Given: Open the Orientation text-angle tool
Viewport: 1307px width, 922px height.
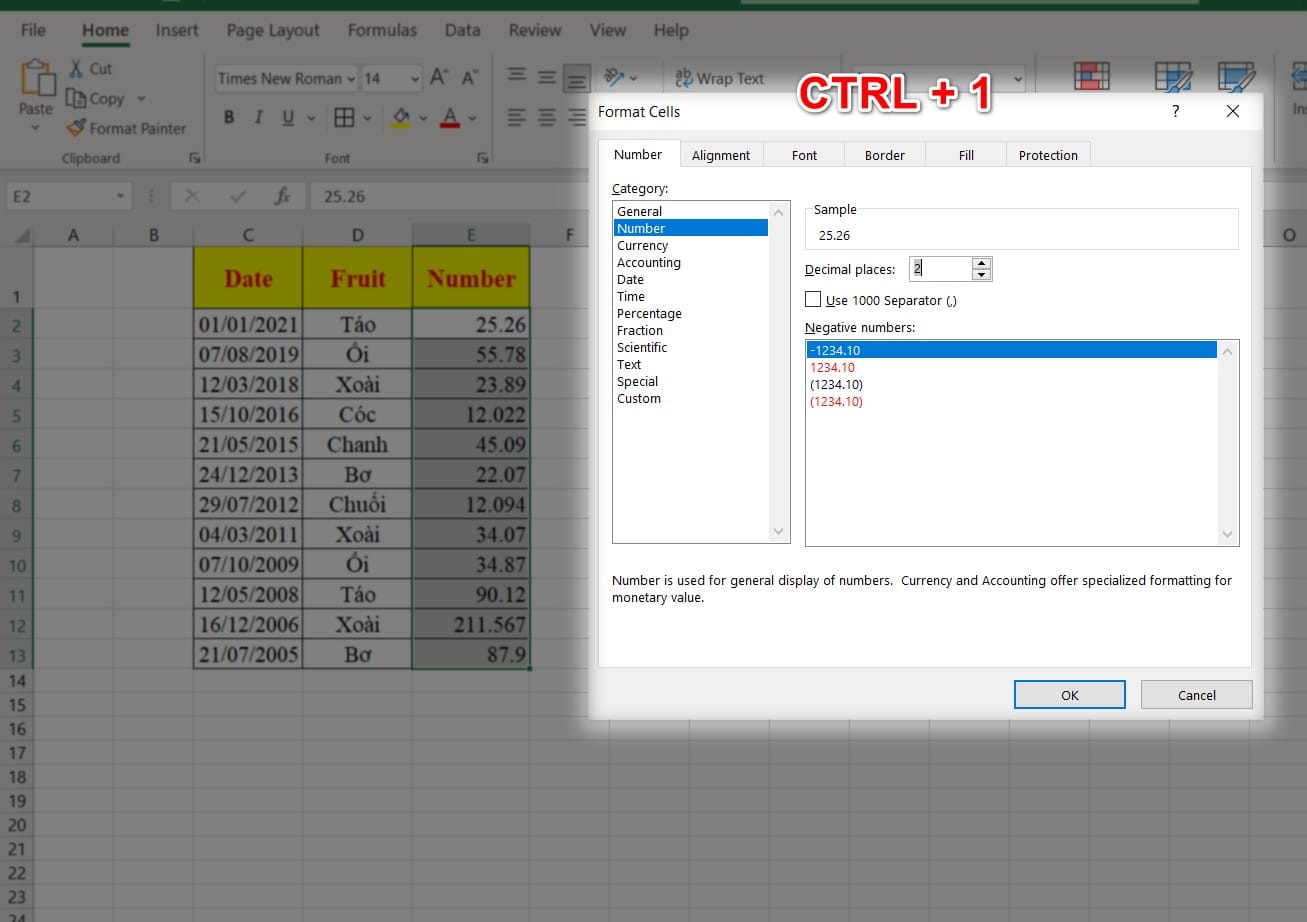Looking at the screenshot, I should point(614,78).
